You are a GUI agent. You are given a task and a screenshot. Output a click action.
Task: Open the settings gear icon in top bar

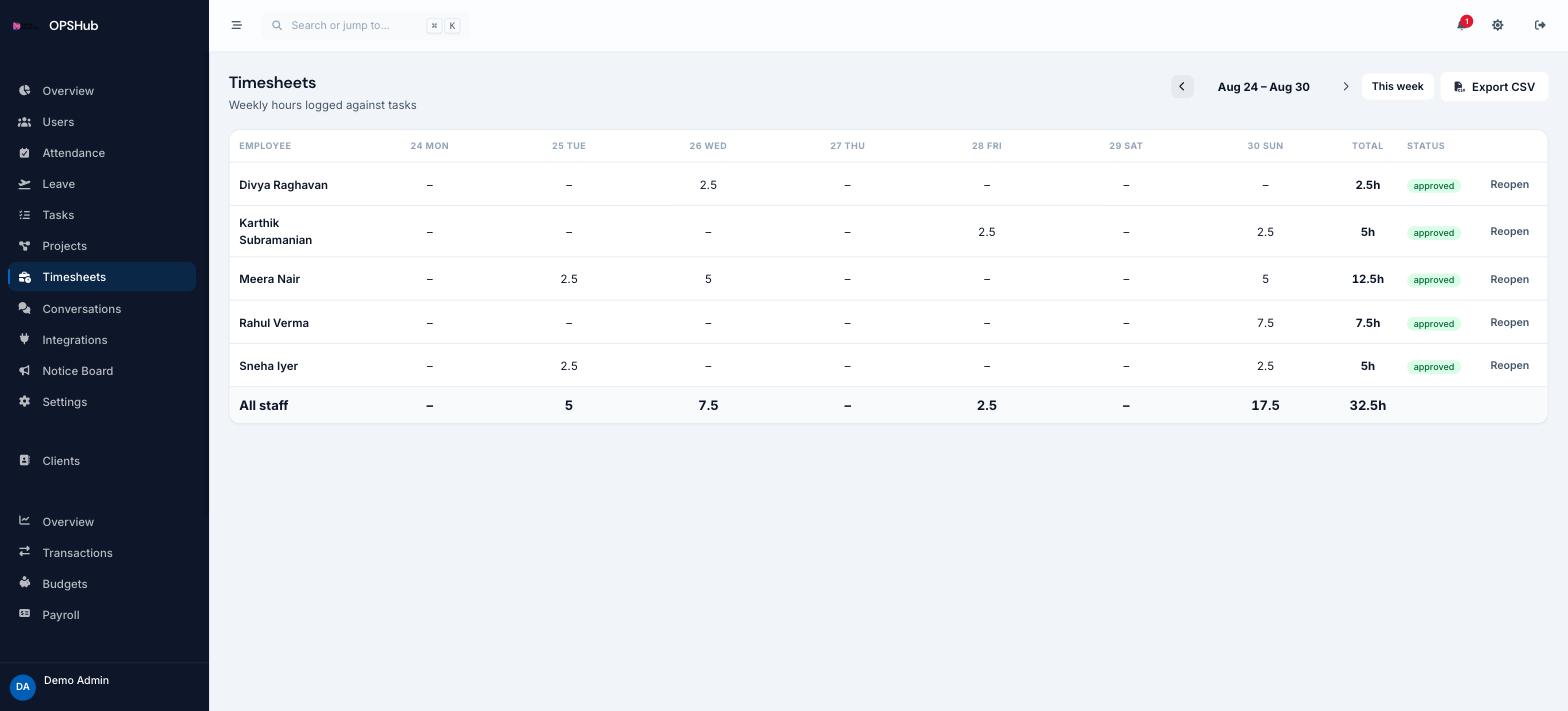[1497, 25]
